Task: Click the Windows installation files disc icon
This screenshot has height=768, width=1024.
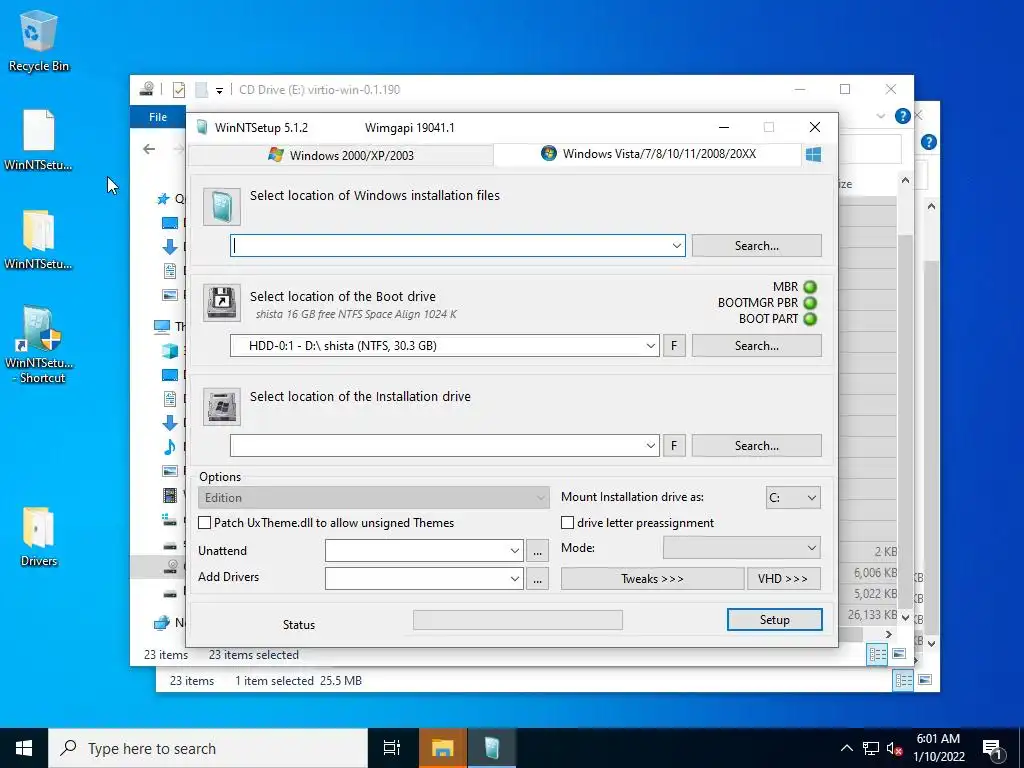Action: click(x=221, y=206)
